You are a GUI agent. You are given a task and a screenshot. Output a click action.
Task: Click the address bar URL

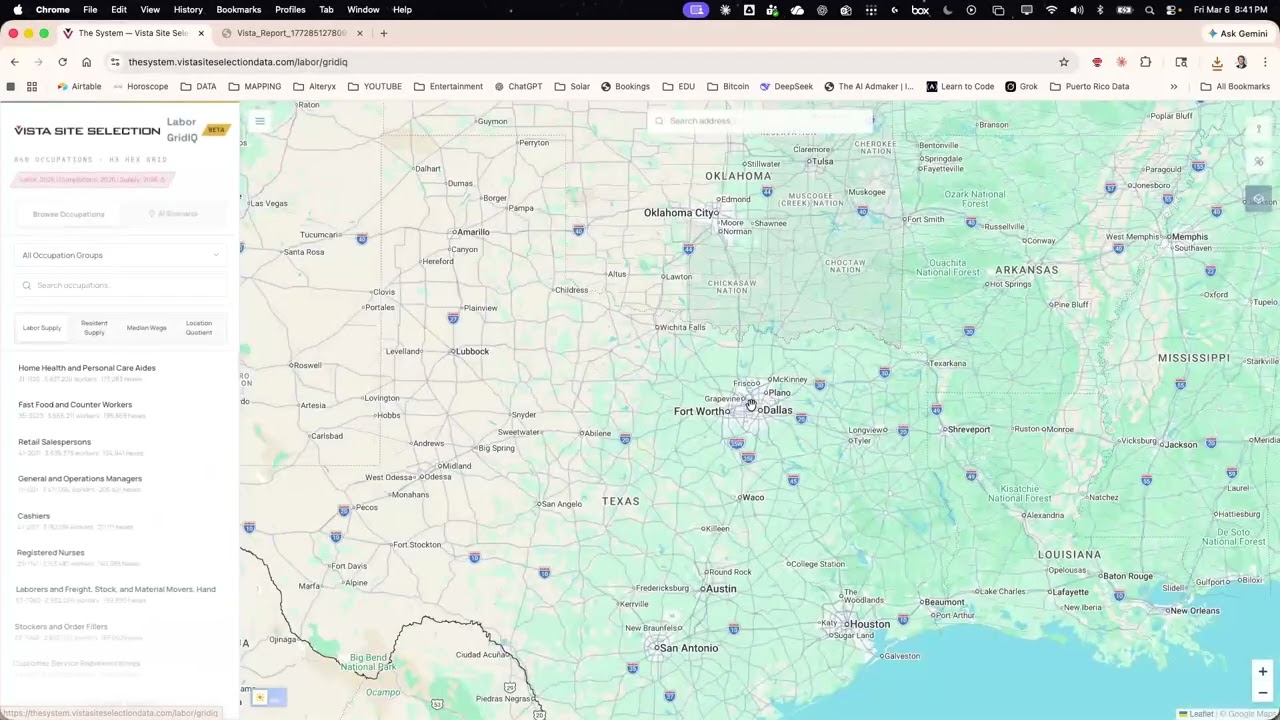(238, 62)
